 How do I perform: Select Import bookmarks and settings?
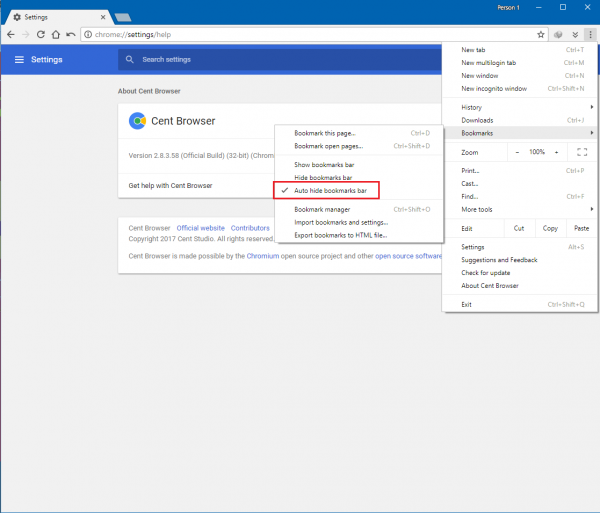tap(359, 222)
